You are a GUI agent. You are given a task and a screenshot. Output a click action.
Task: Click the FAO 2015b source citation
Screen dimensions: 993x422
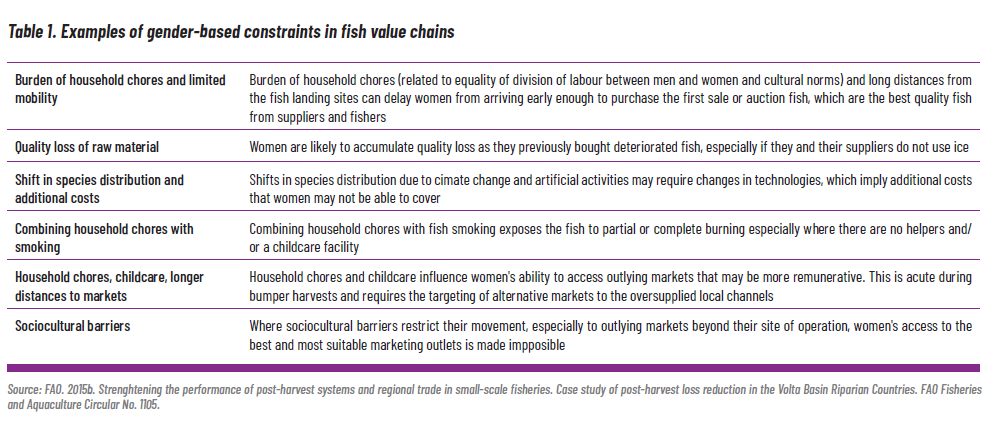(x=495, y=397)
